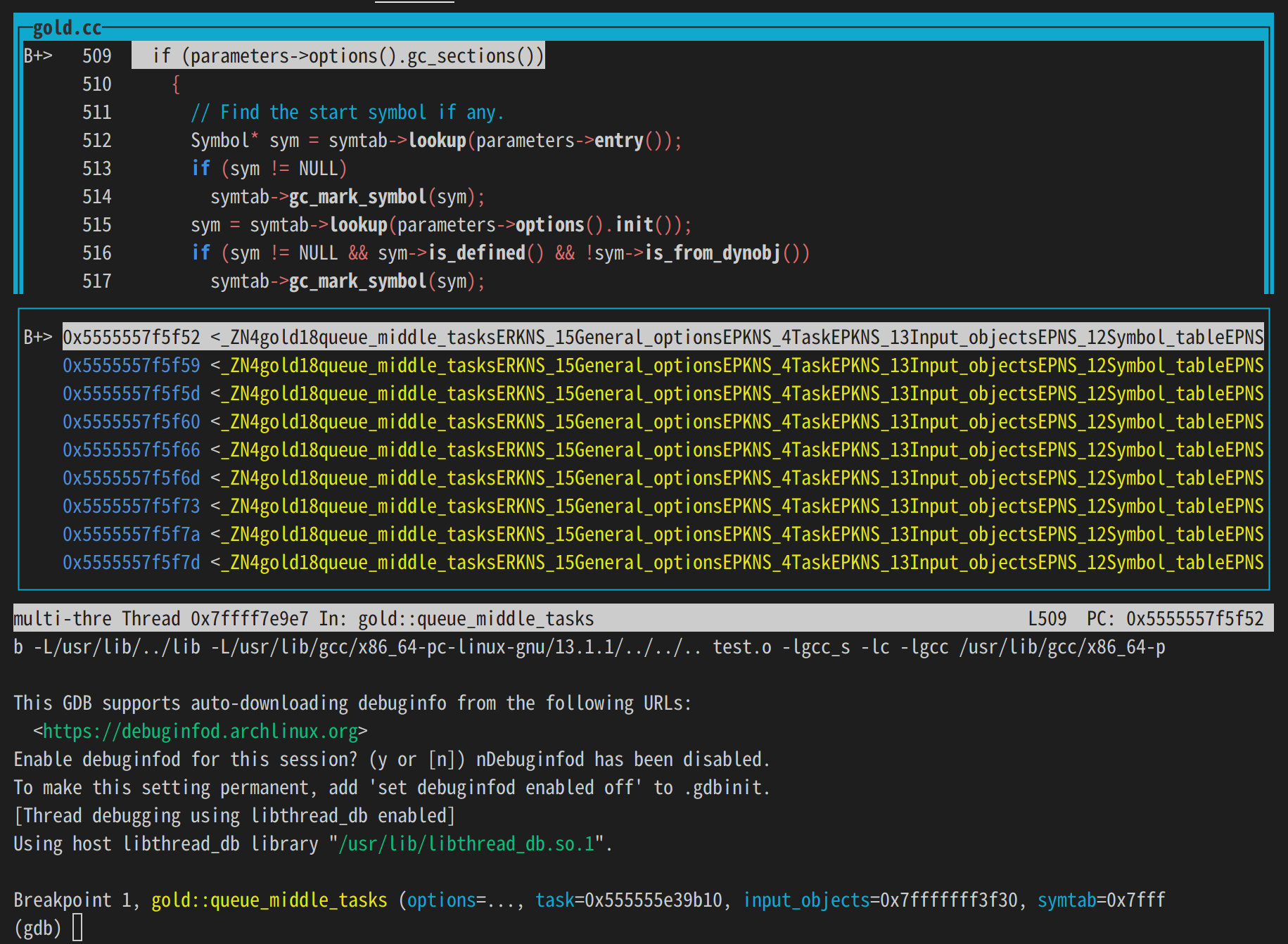Select assembly address 0x5555557f5f52
Viewport: 1288px width, 944px height.
132,337
